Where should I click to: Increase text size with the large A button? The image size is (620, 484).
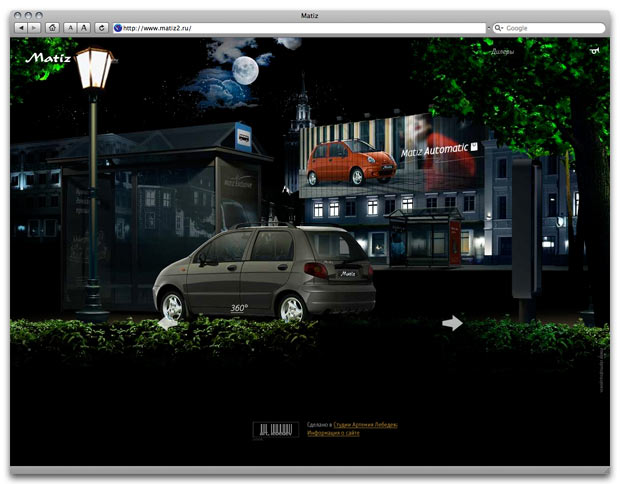[84, 28]
